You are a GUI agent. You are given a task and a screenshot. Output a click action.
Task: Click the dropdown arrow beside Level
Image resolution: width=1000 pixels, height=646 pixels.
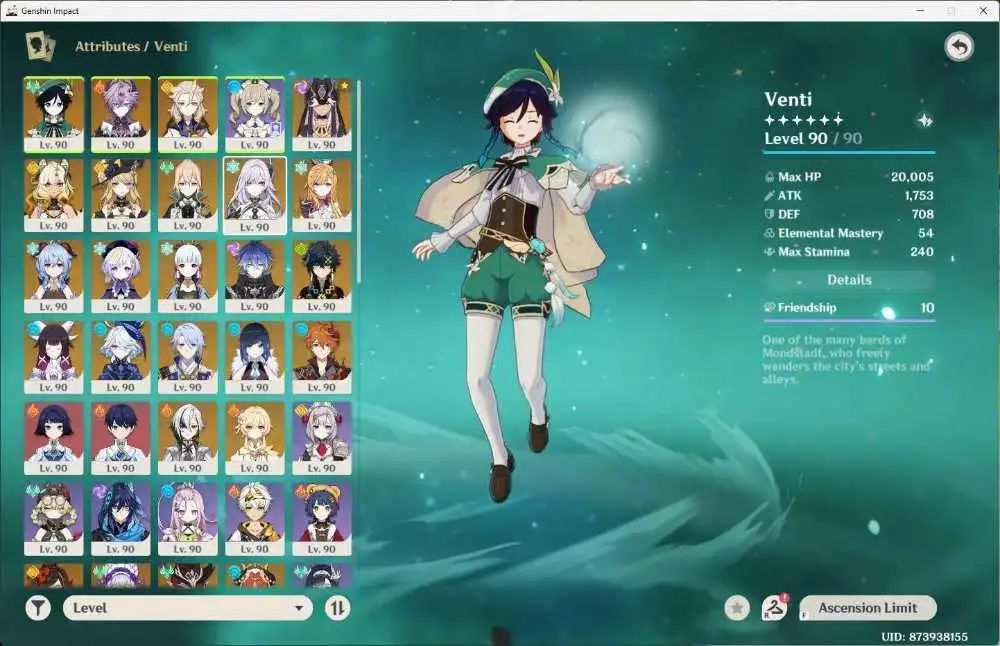tap(298, 608)
